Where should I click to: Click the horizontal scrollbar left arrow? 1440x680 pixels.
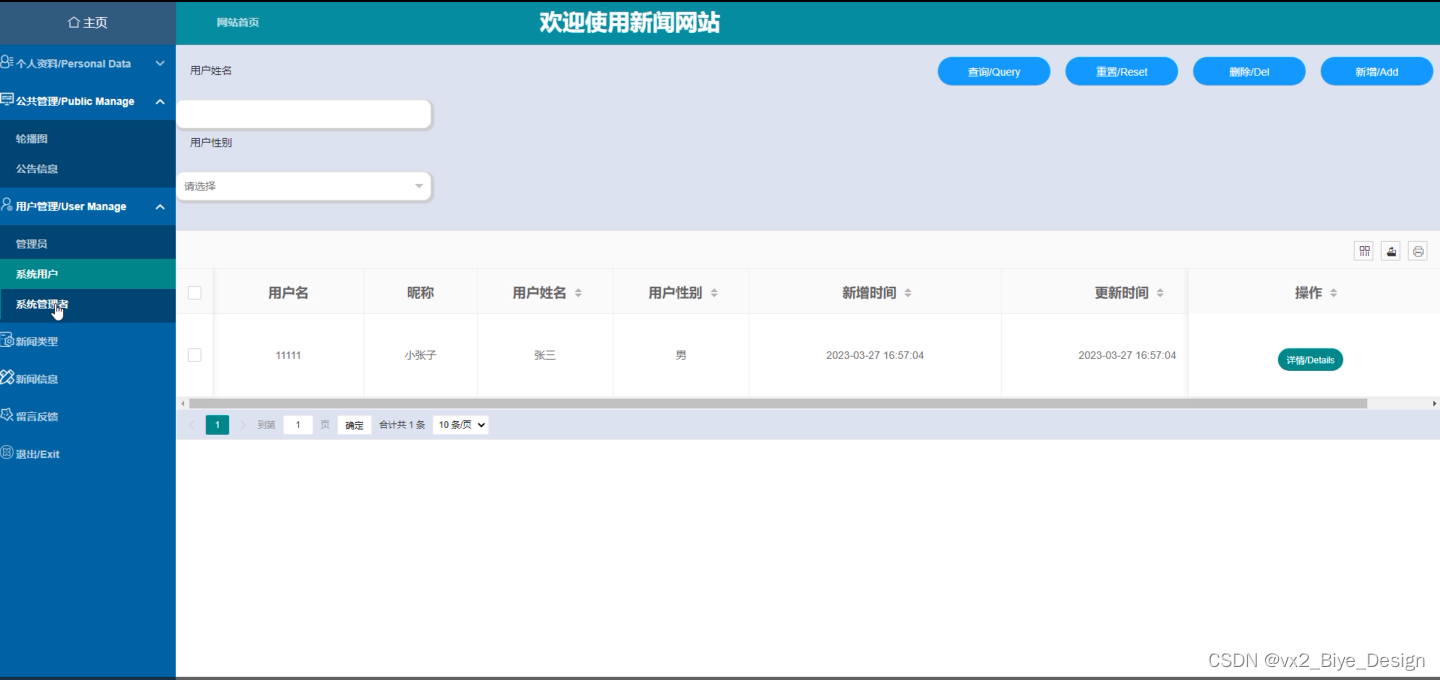[x=181, y=403]
